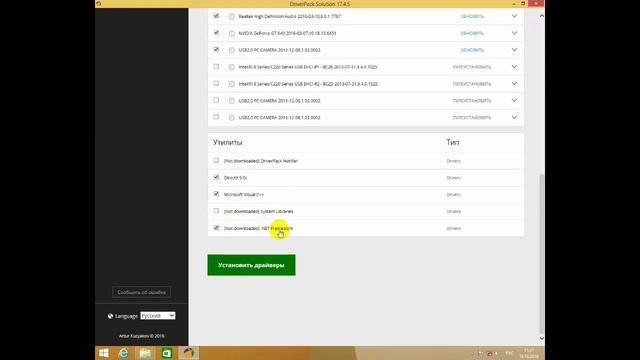Open File Explorer from the taskbar
Screen dimensions: 640x360
pos(145,353)
